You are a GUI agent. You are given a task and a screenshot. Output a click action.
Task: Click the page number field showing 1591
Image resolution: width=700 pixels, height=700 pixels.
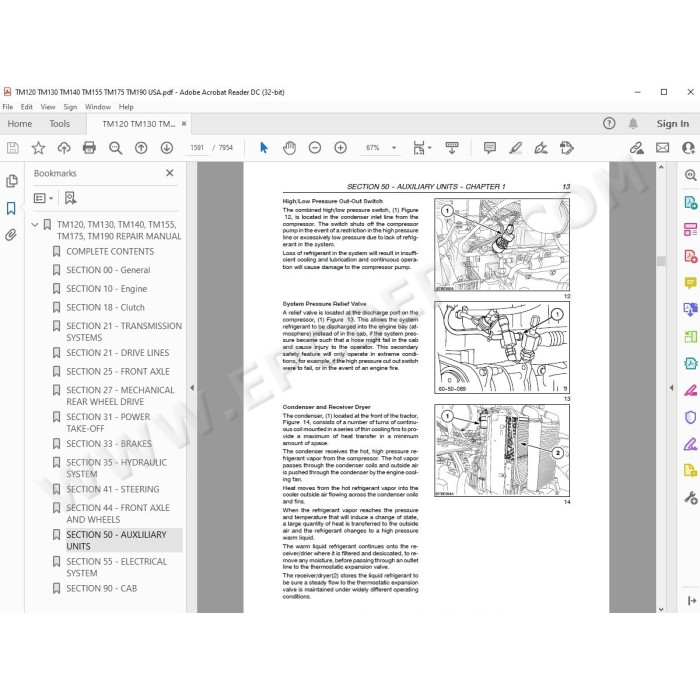(197, 148)
